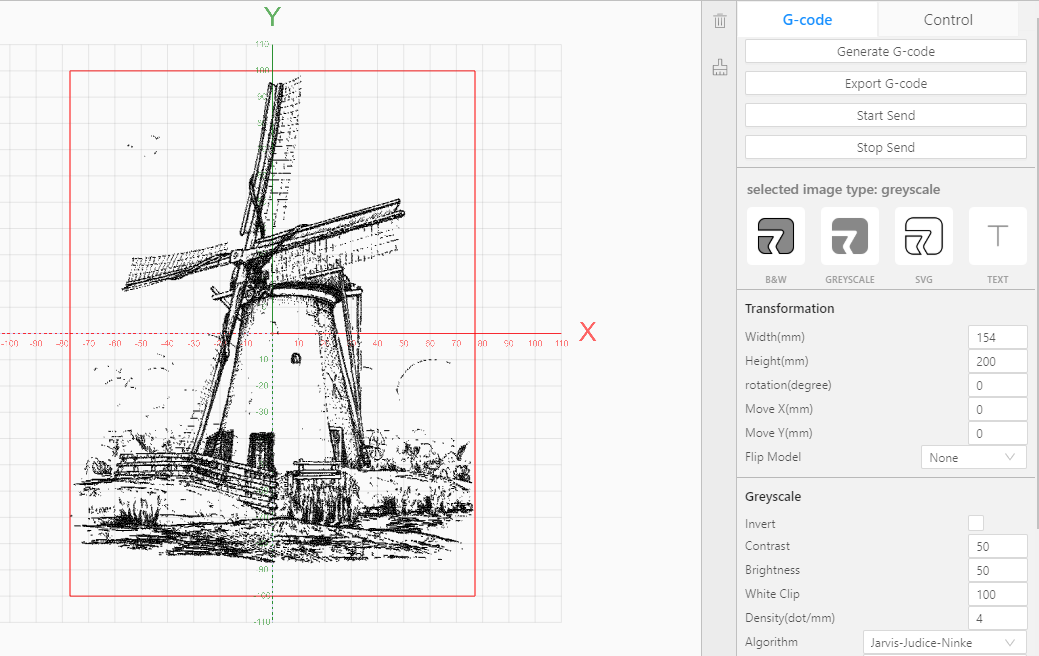Focus the Width(mm) input field
This screenshot has height=656, width=1039.
(x=997, y=337)
